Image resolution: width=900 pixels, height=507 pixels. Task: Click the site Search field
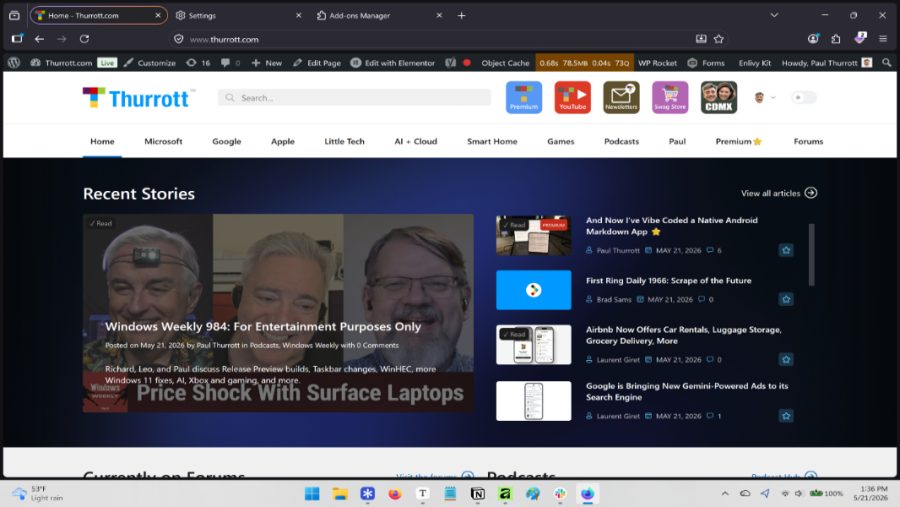tap(354, 98)
